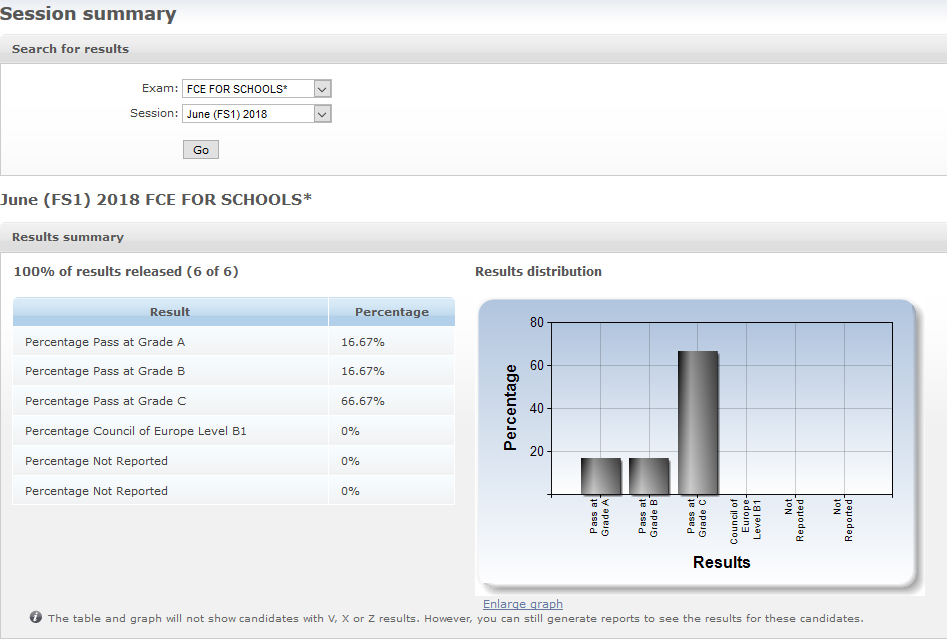The width and height of the screenshot is (947, 640).
Task: Click the 16.67% value for Grade A
Action: [x=362, y=342]
